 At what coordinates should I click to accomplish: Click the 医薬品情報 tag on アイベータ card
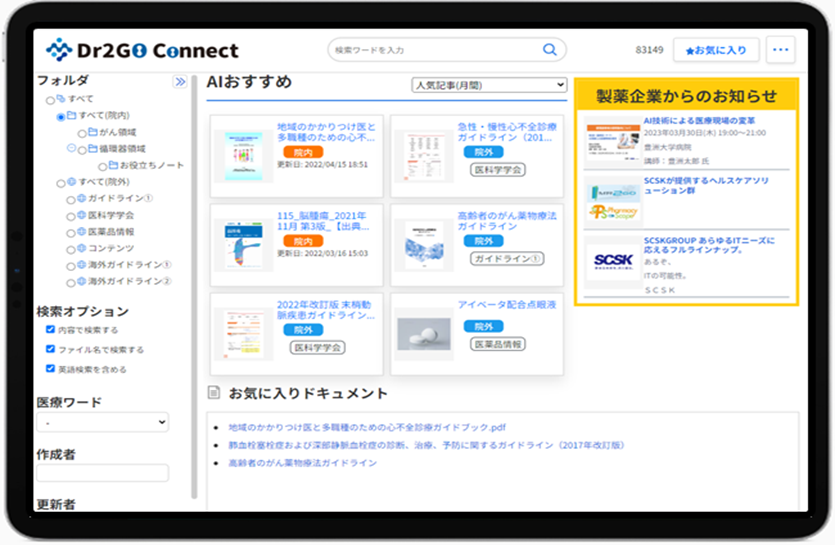click(x=499, y=344)
